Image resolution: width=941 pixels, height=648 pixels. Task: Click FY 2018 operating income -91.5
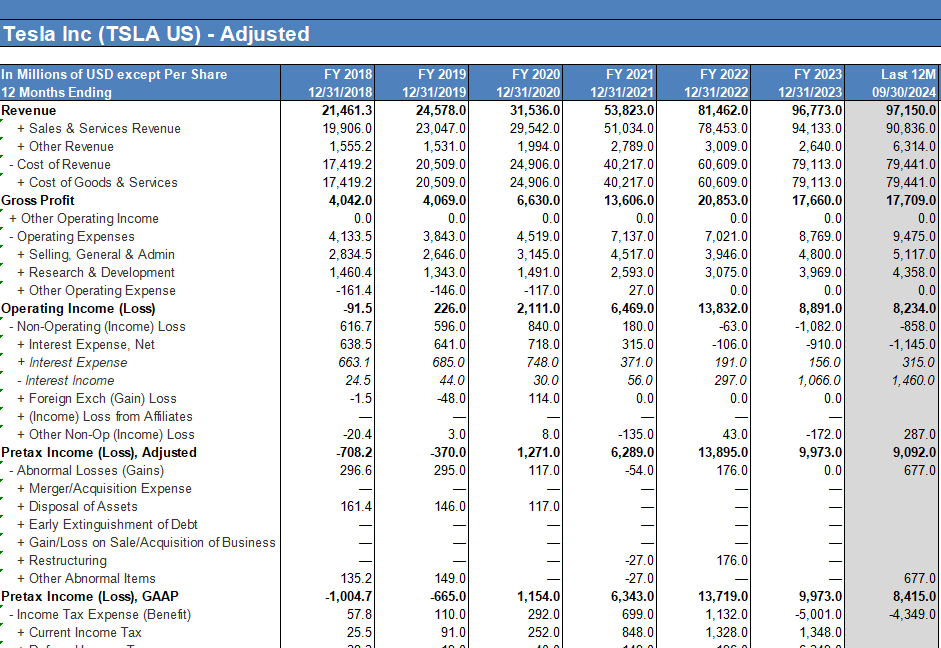coord(358,308)
